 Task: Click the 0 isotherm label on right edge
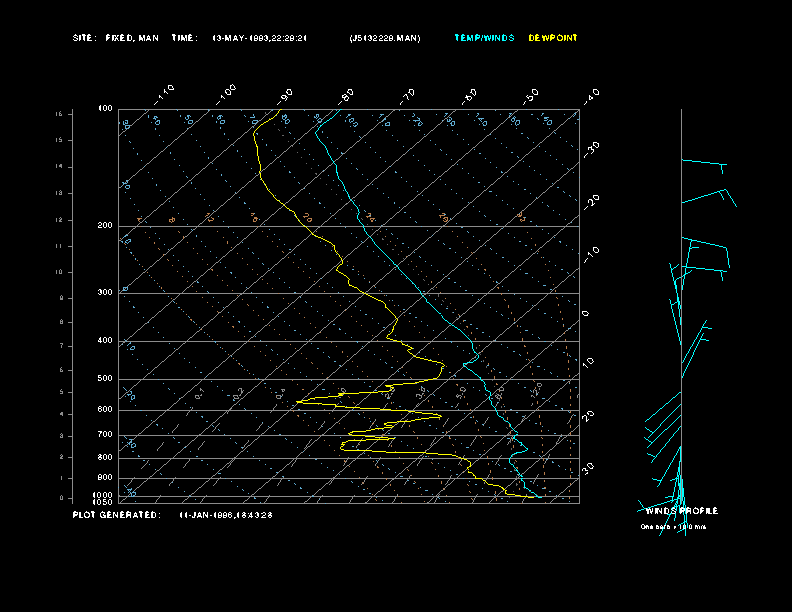(585, 314)
